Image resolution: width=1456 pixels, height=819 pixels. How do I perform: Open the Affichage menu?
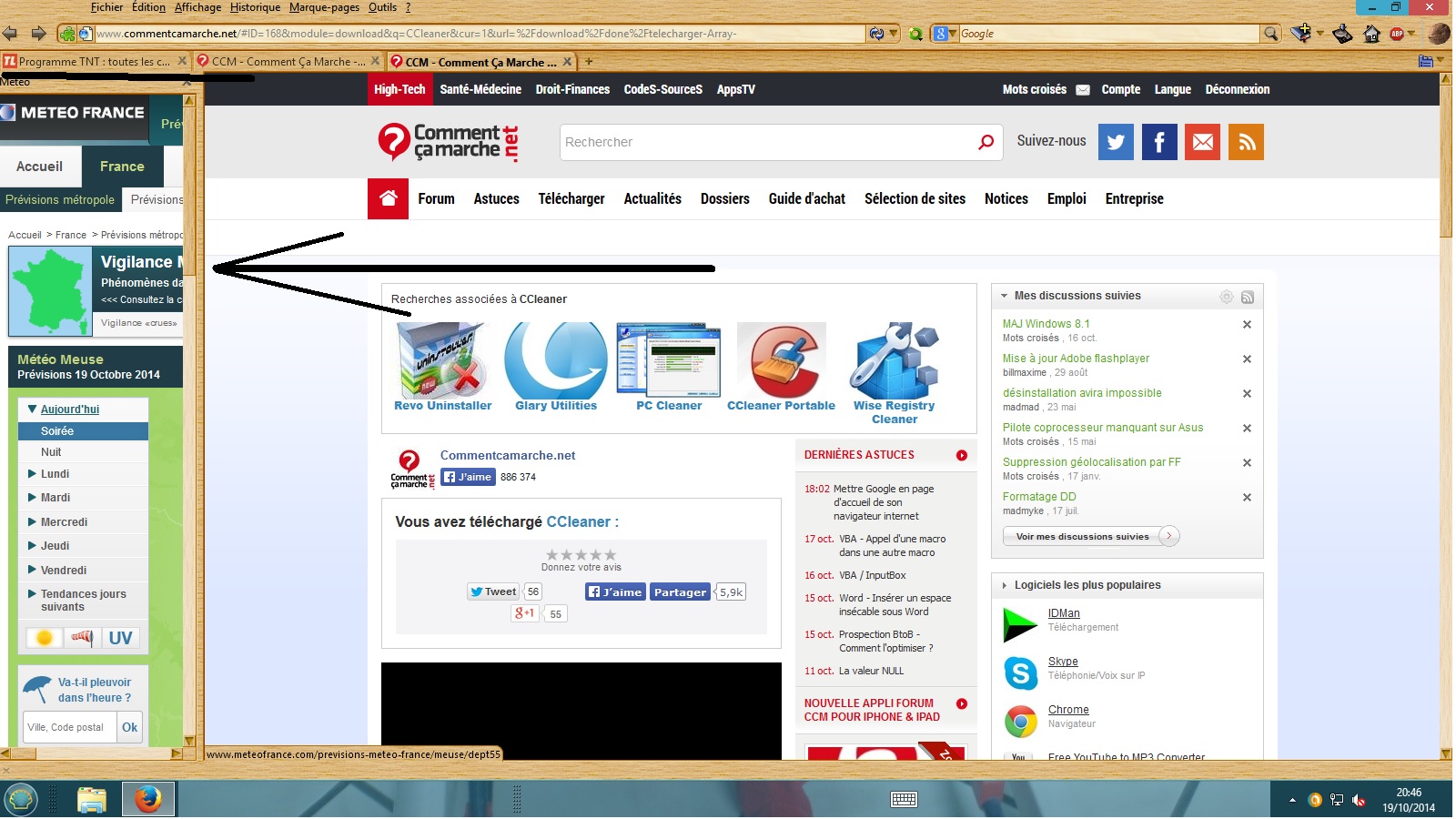[x=197, y=7]
